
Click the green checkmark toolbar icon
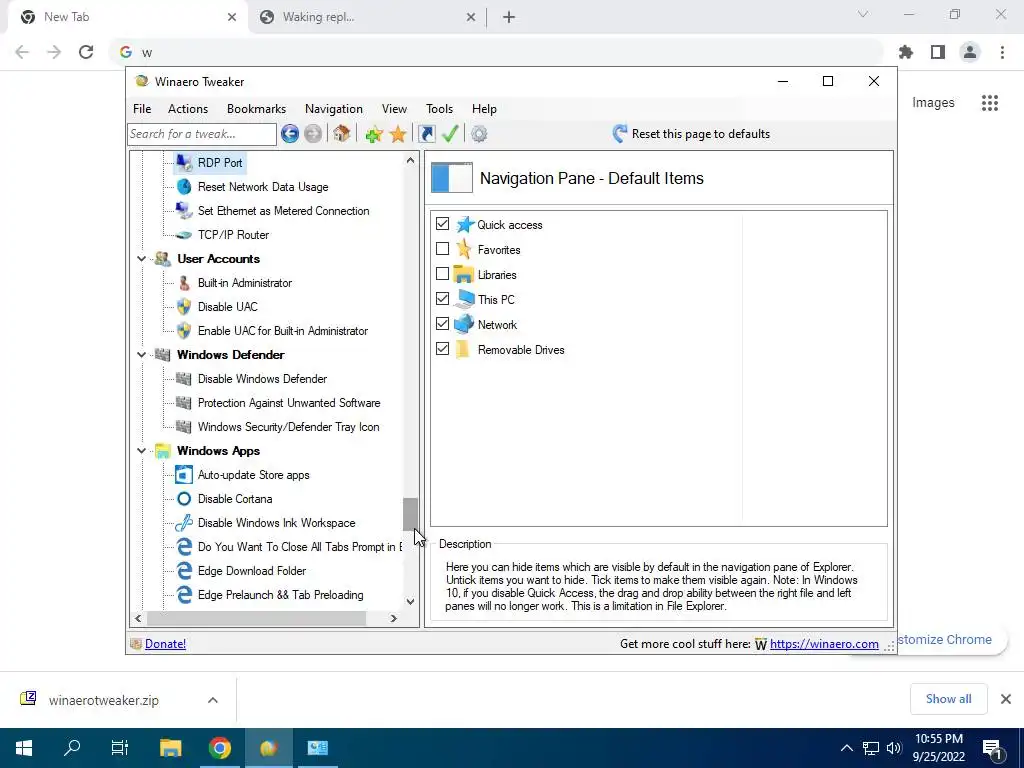[450, 134]
